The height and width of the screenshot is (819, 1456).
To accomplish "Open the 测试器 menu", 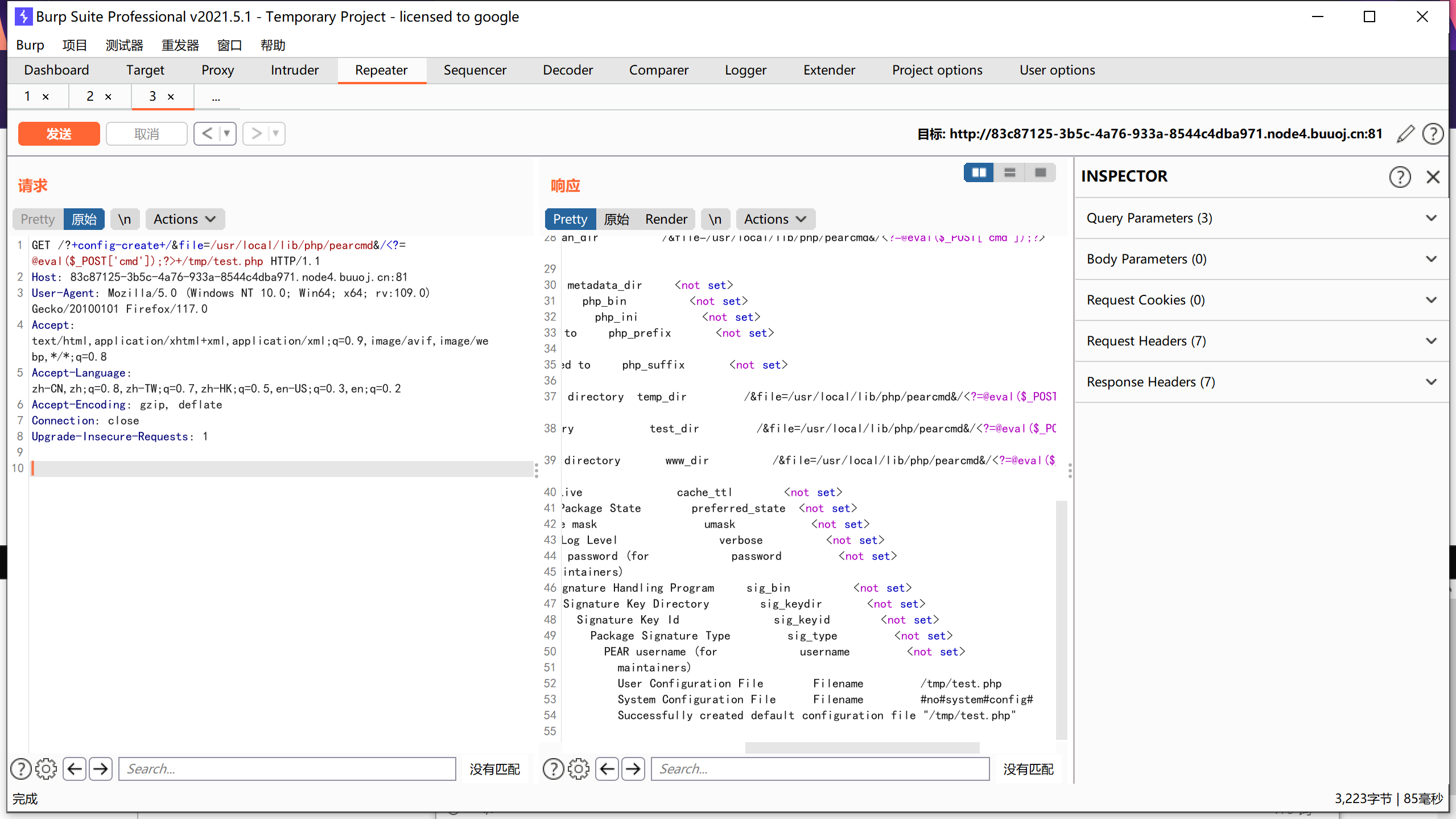I will [x=124, y=45].
